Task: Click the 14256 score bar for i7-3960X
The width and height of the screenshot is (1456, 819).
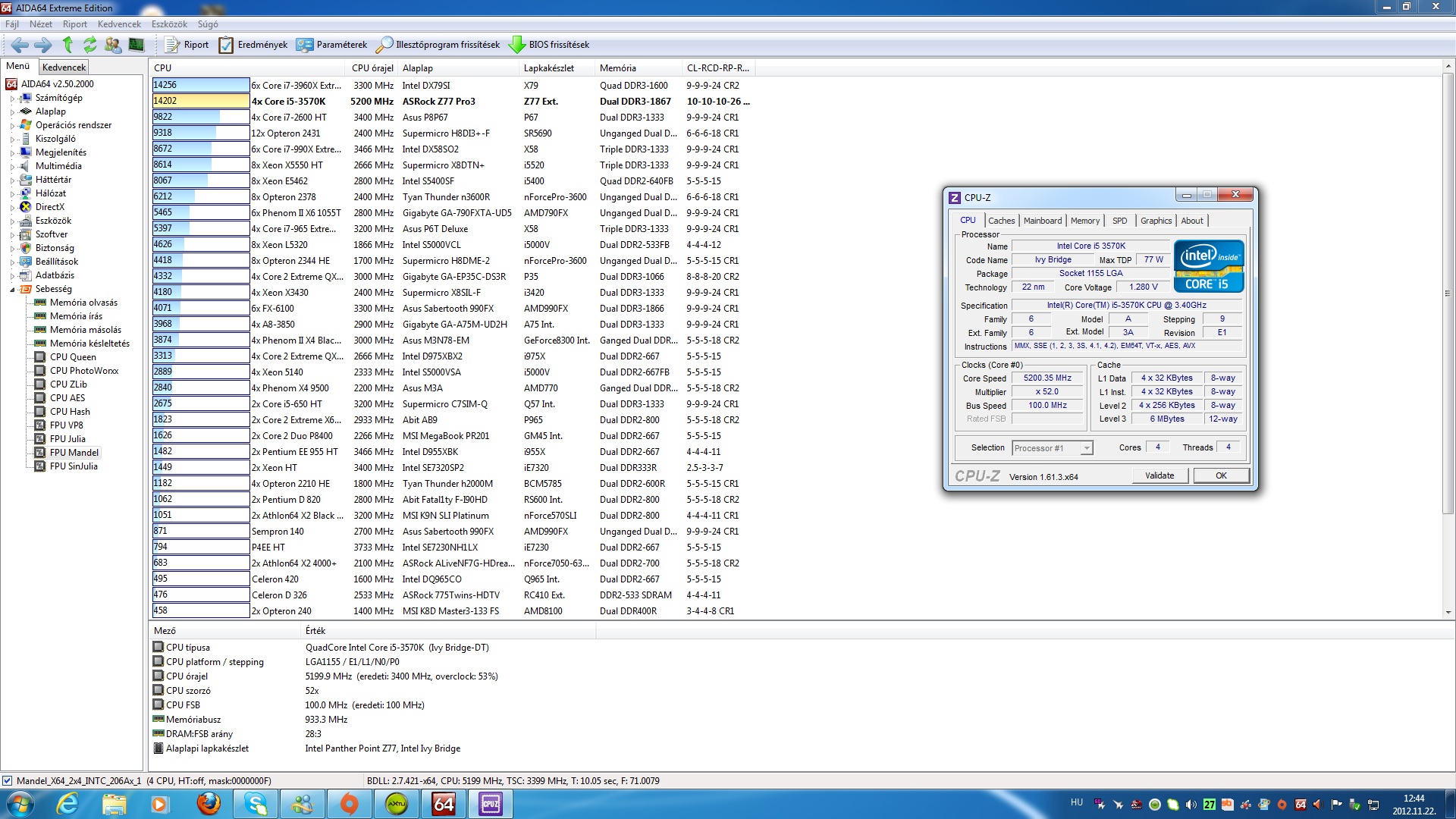Action: tap(201, 85)
